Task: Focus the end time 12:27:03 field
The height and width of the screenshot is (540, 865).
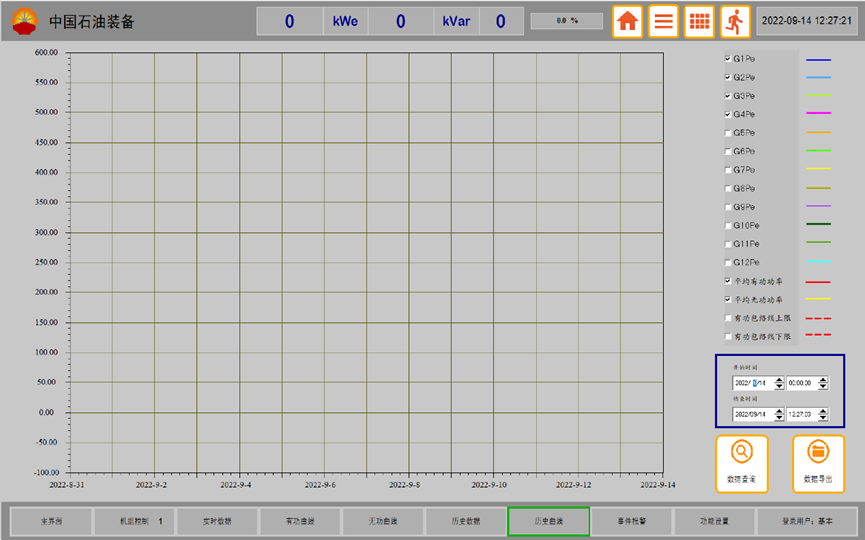Action: [802, 414]
